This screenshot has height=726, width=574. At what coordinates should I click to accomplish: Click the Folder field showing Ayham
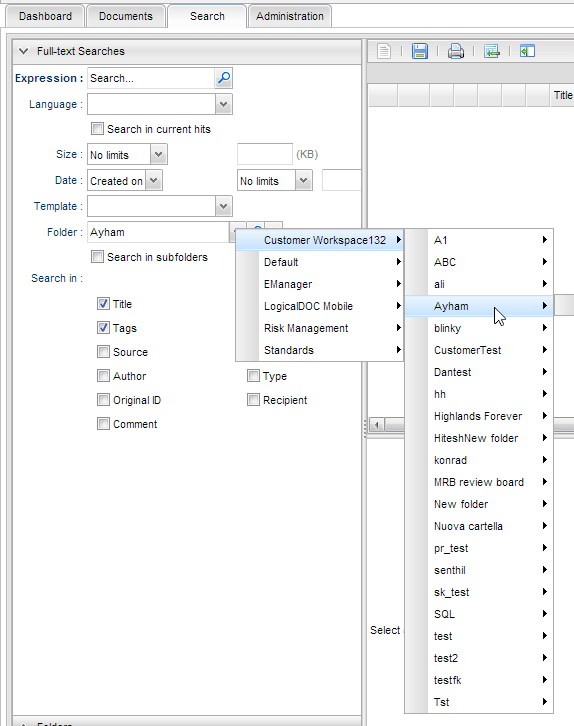(158, 232)
